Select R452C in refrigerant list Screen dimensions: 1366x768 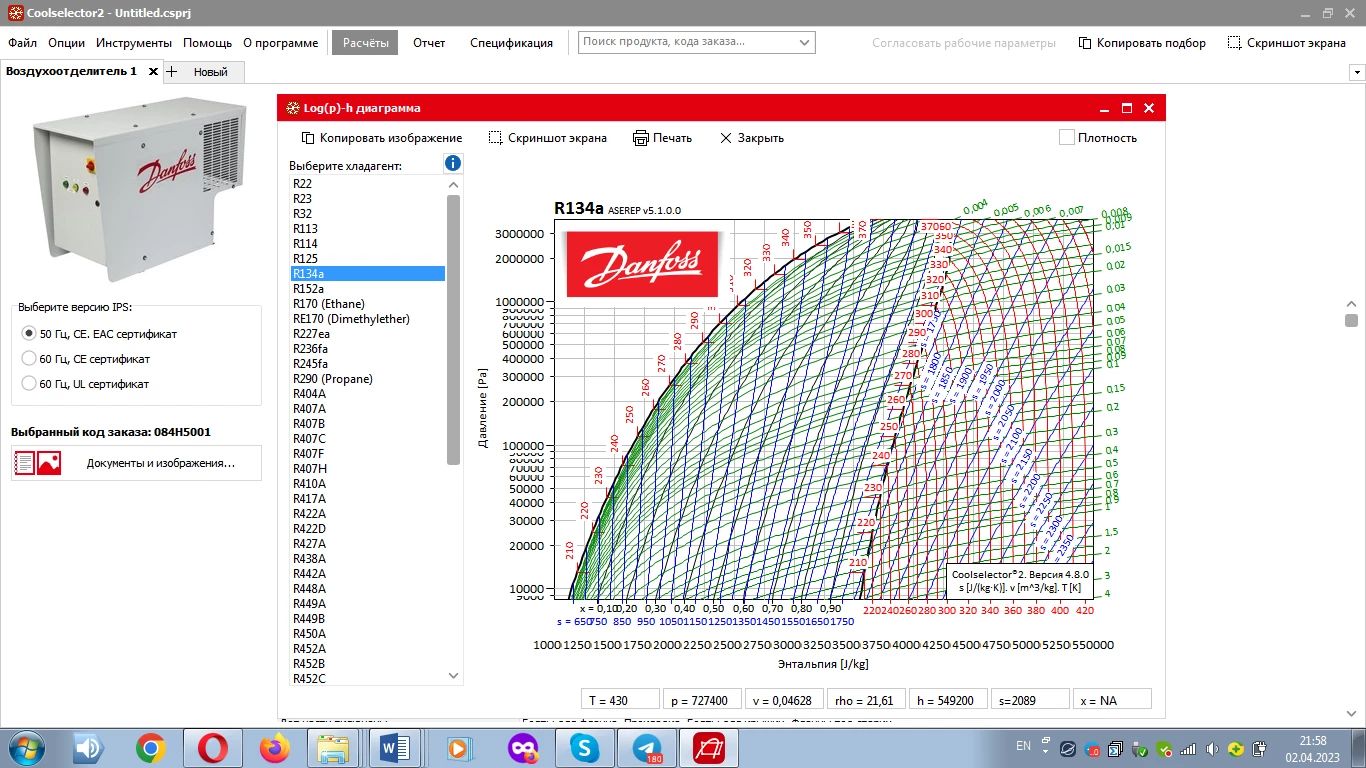click(368, 679)
